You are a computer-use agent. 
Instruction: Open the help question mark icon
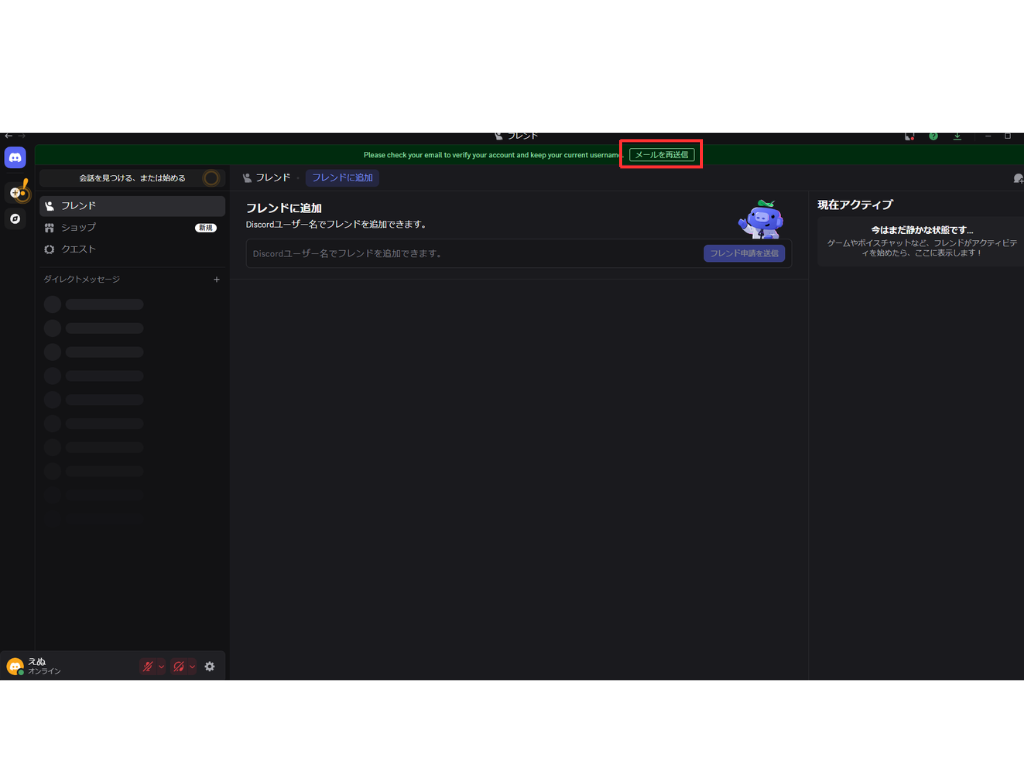[933, 136]
